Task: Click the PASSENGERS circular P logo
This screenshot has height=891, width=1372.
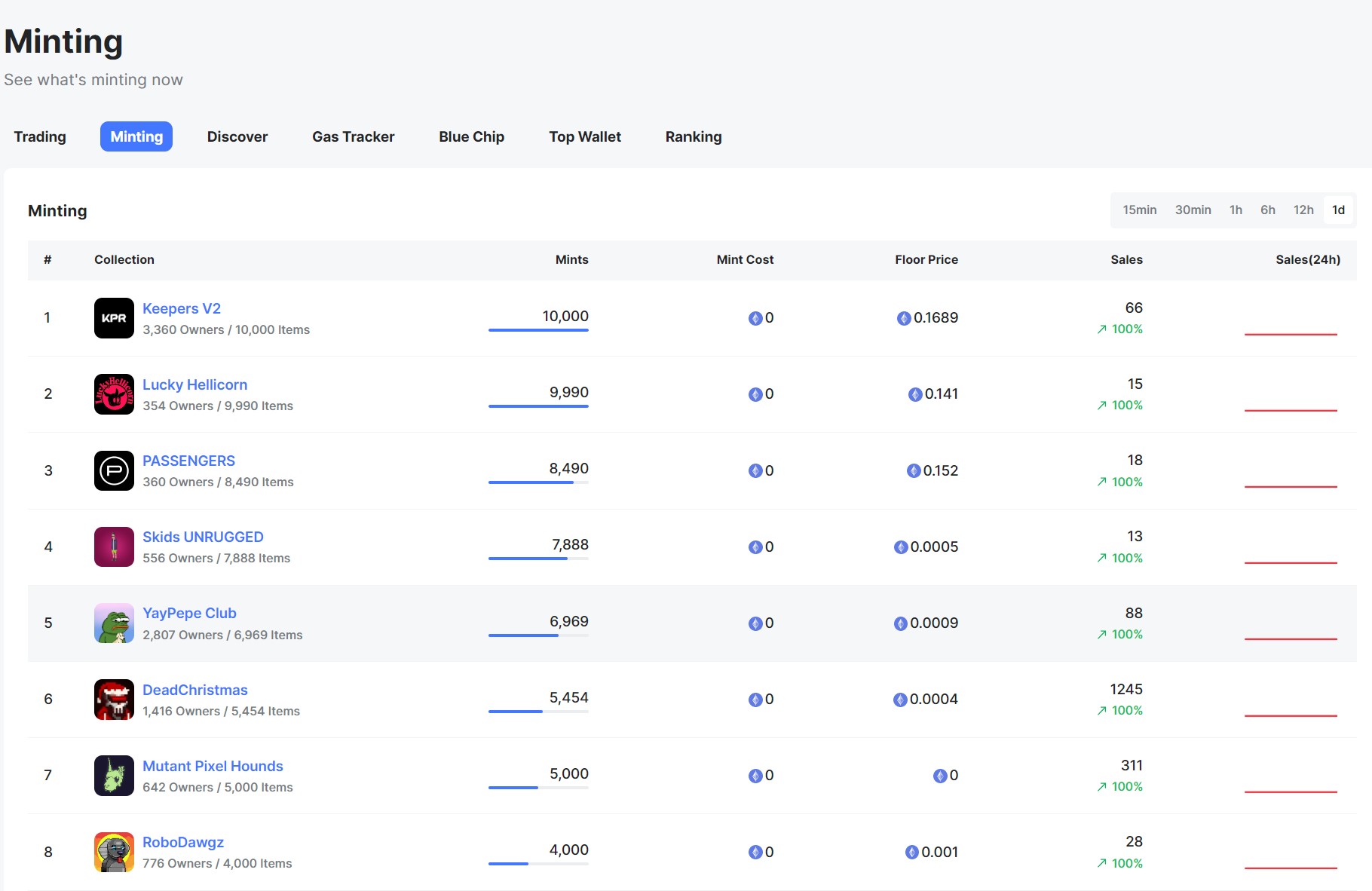Action: point(114,471)
